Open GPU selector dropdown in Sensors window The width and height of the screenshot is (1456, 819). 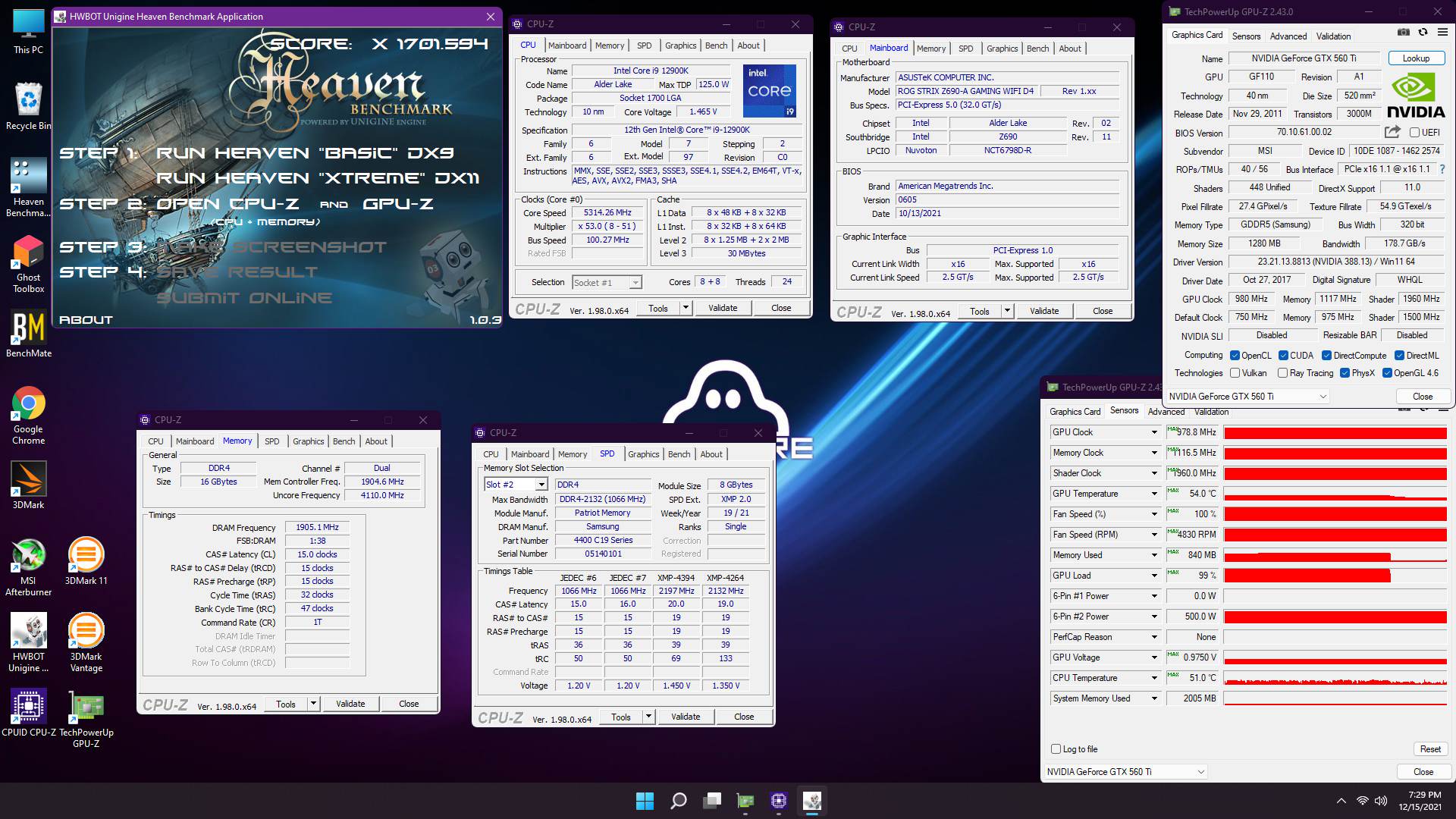pos(1125,772)
